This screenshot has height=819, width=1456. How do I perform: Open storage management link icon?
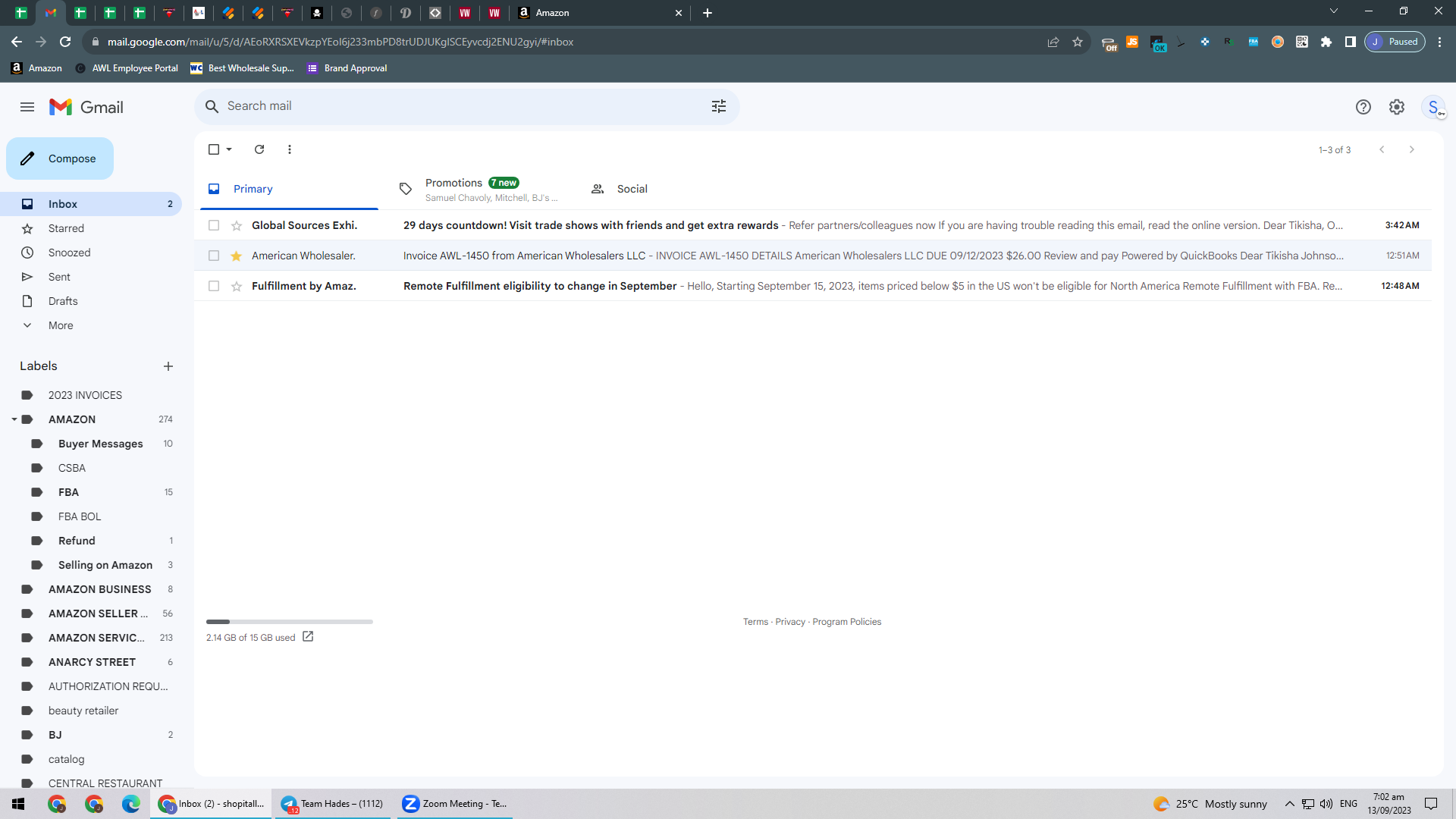point(308,637)
